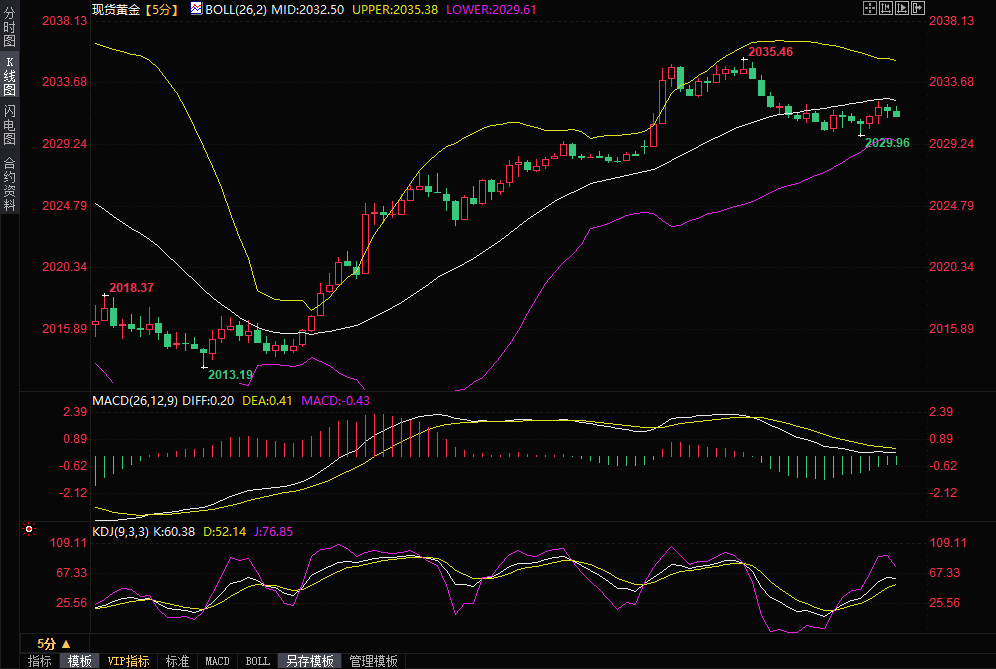Click the 管理模板 button

coord(373,661)
